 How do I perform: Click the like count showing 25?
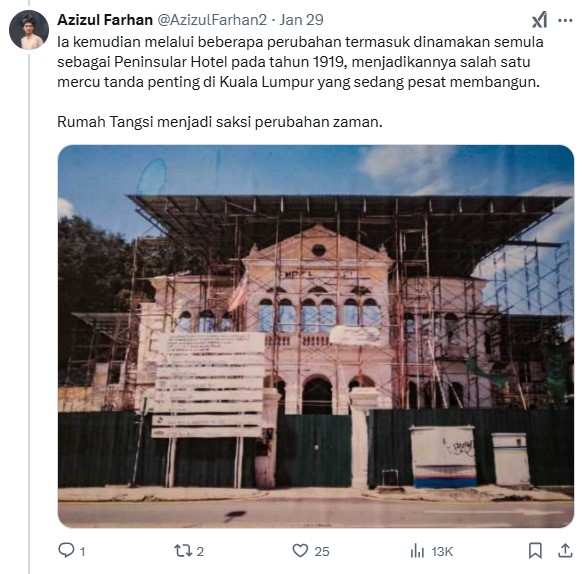(x=322, y=551)
